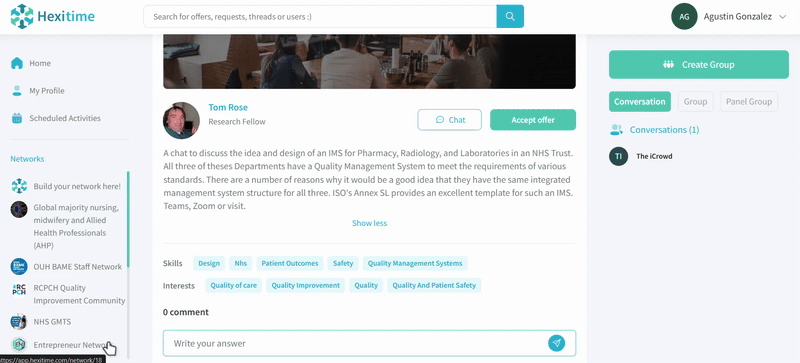Send the answer with paper plane icon
Screen dimensions: 800x363
tap(557, 343)
